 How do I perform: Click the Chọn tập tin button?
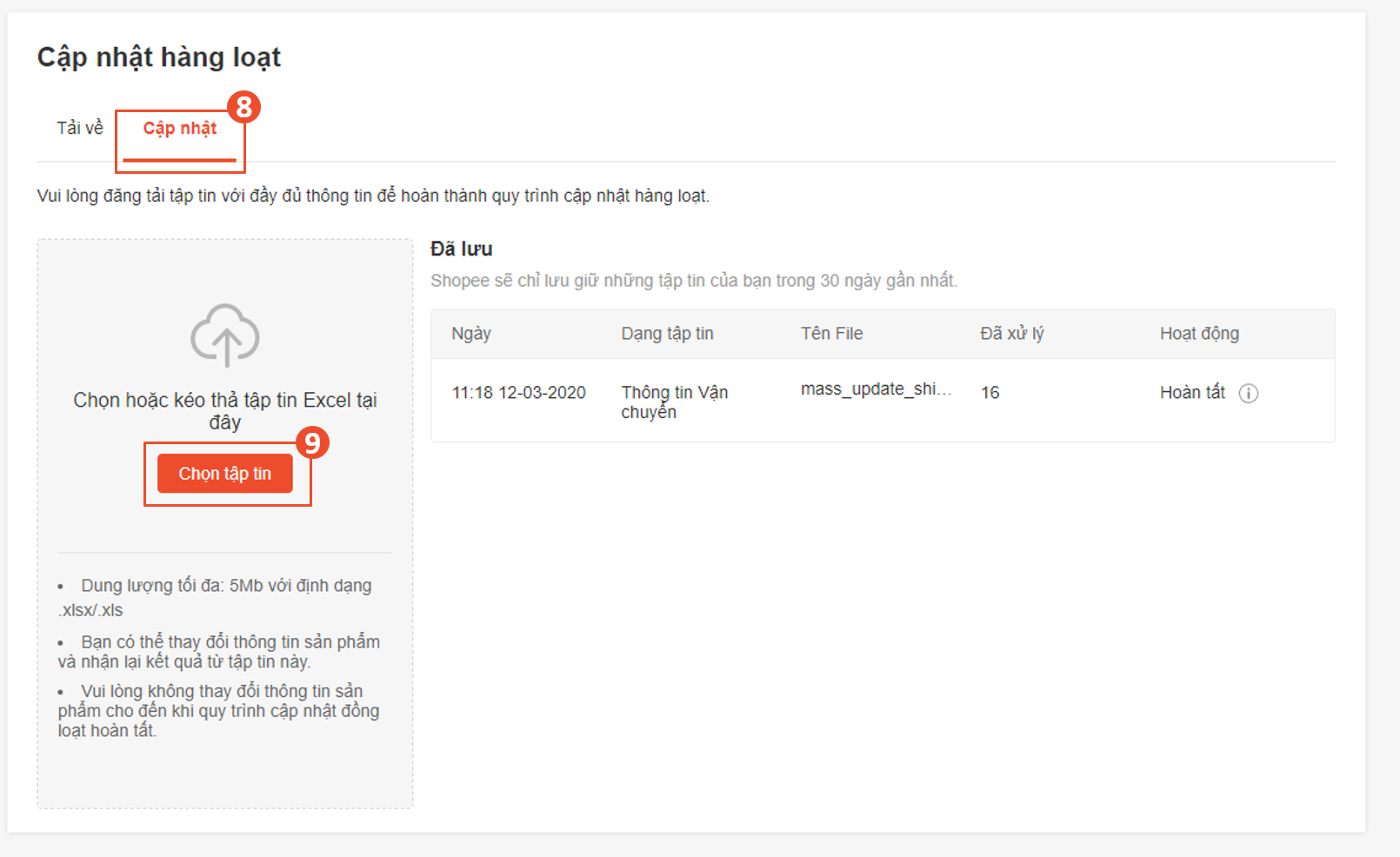226,473
